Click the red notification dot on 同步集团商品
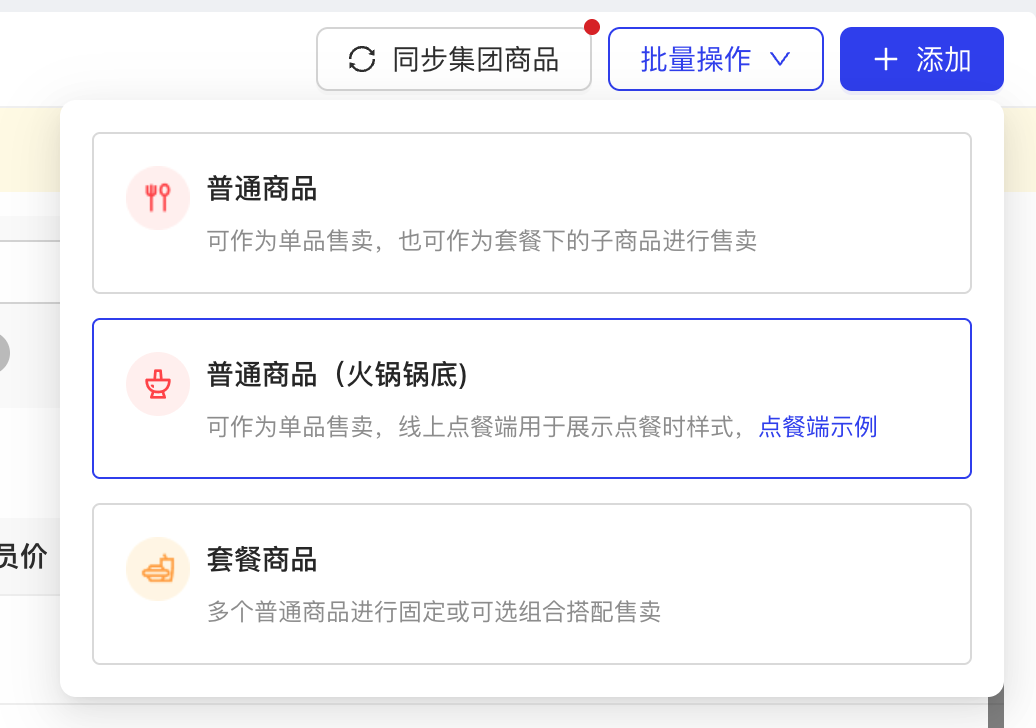Viewport: 1036px width, 728px height. [592, 27]
